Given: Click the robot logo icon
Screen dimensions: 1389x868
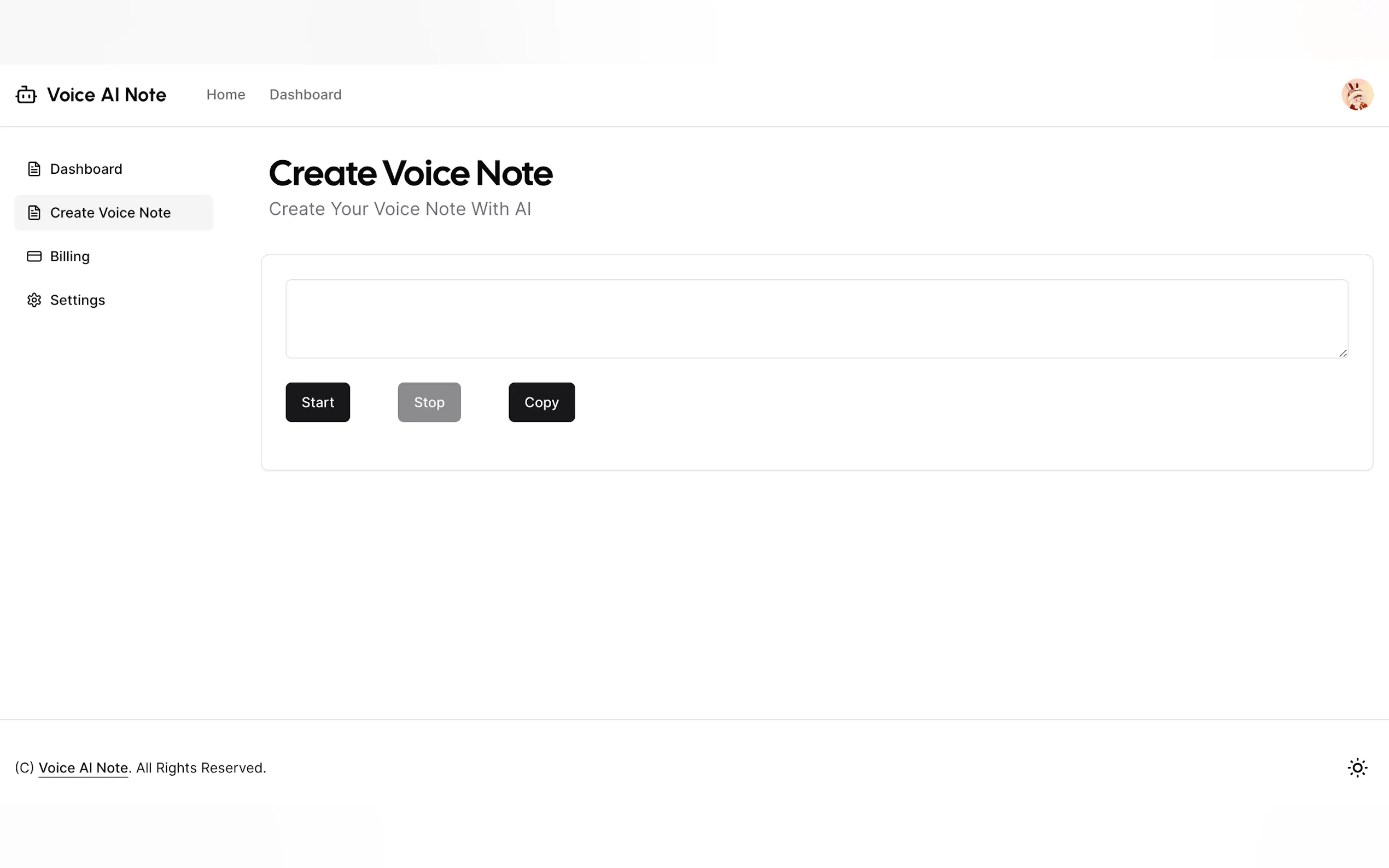Looking at the screenshot, I should click(26, 95).
